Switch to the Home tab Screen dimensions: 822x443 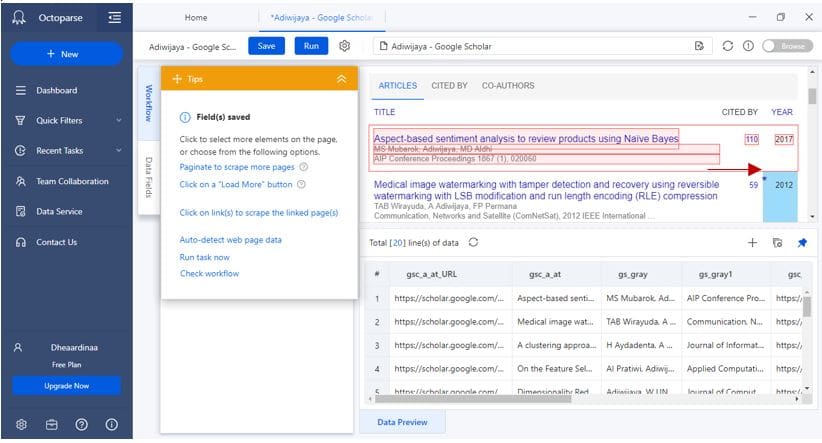coord(197,17)
